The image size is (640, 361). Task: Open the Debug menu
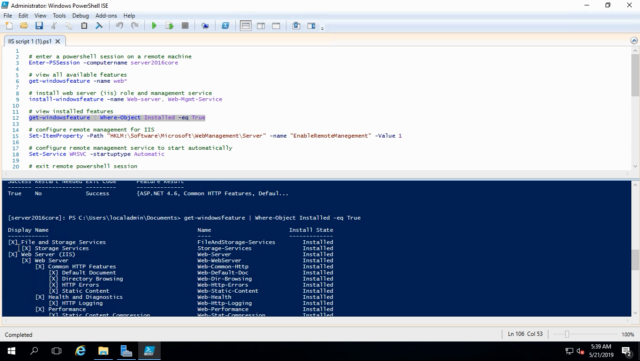(x=80, y=16)
